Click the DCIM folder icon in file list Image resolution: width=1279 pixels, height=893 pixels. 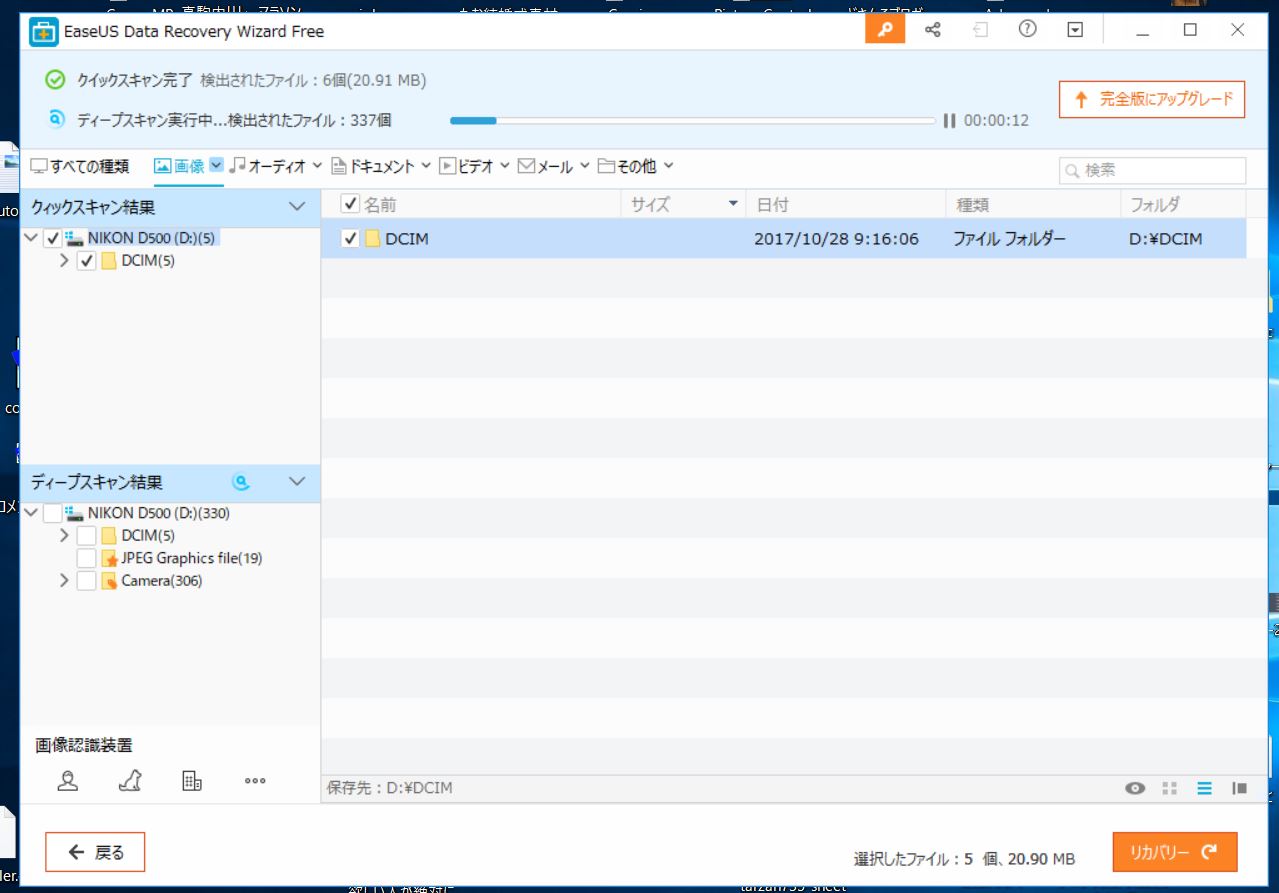click(373, 239)
